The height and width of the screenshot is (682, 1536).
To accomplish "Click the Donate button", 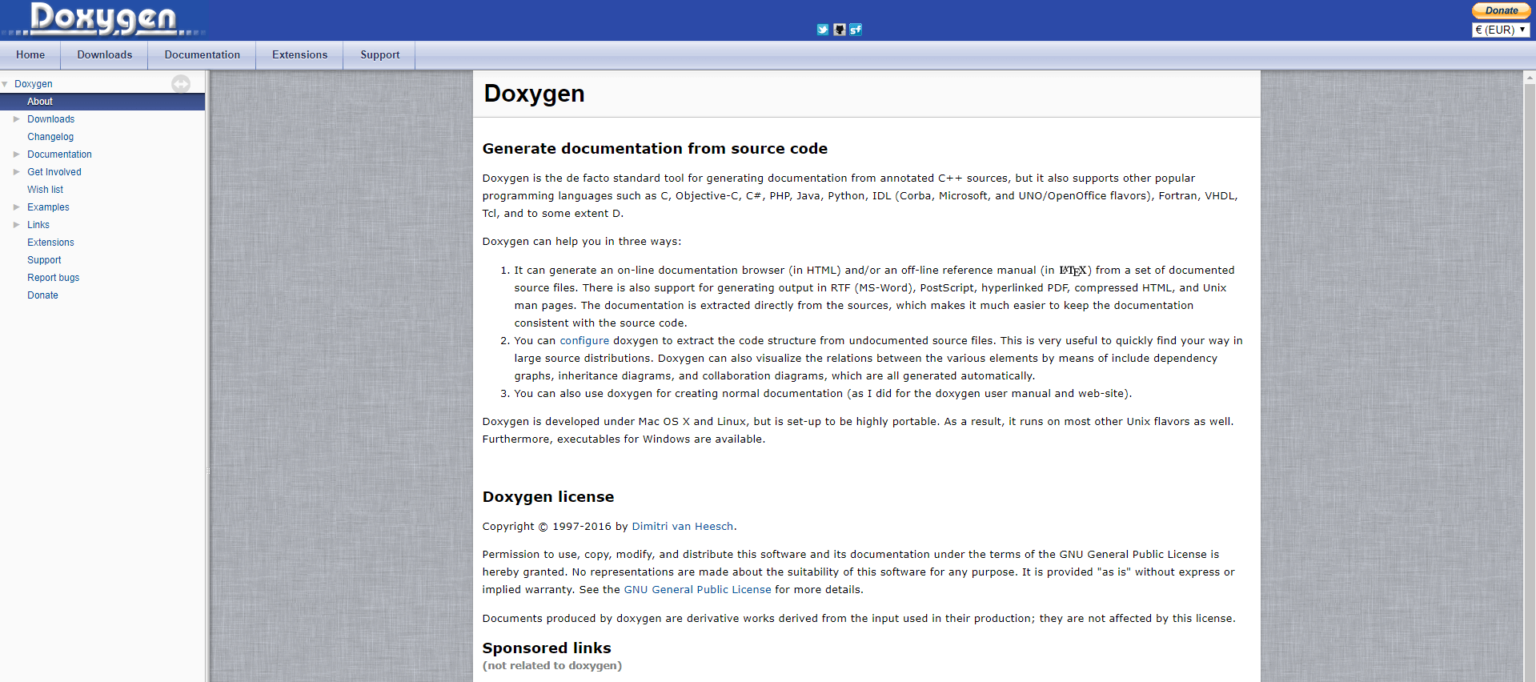I will 1500,10.
